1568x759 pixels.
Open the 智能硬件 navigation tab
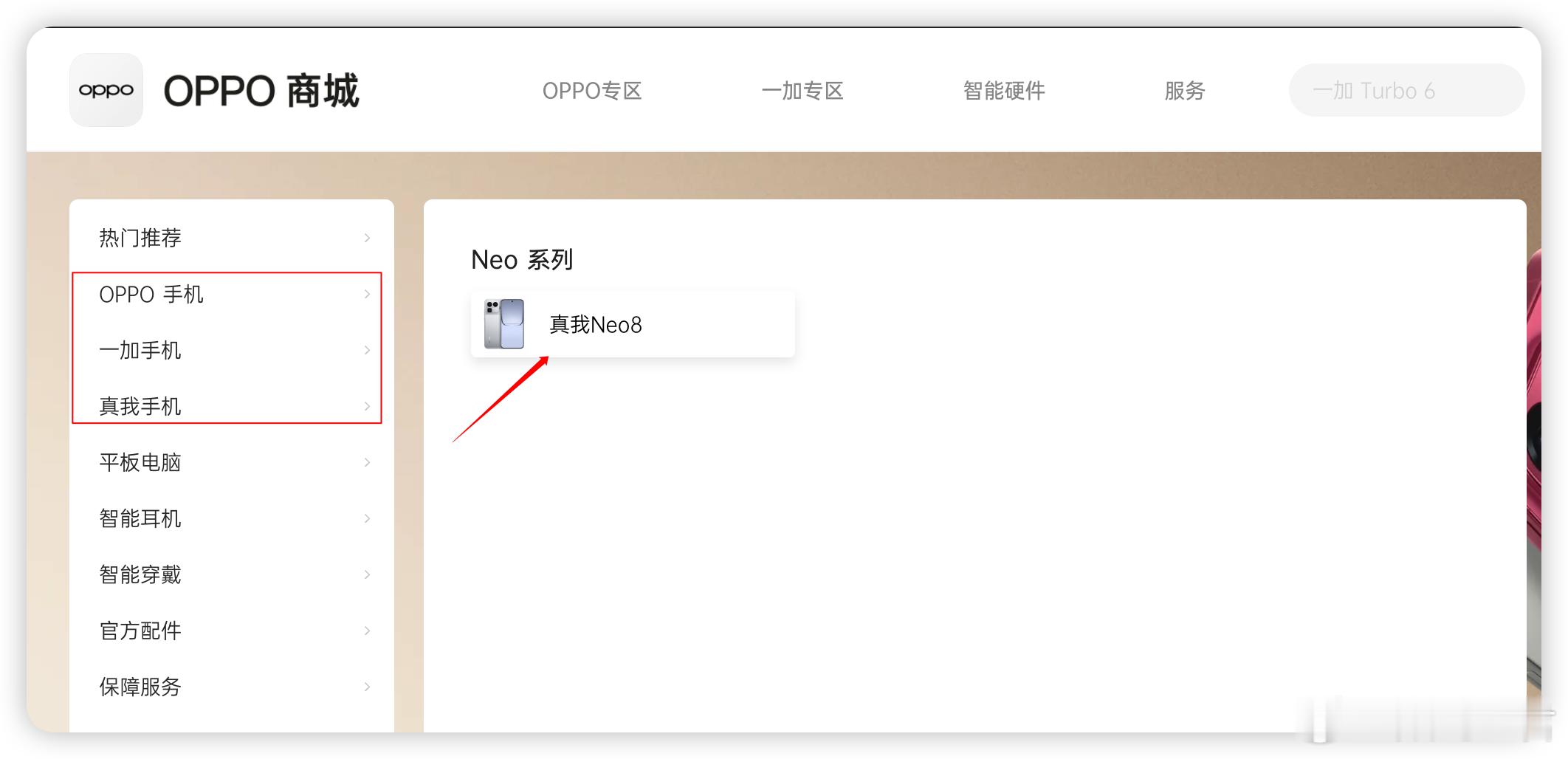pyautogui.click(x=1004, y=91)
